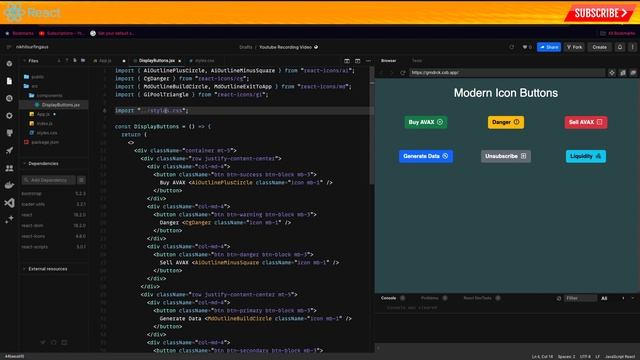The image size is (640, 360).
Task: Open the Console tab
Action: pyautogui.click(x=389, y=298)
